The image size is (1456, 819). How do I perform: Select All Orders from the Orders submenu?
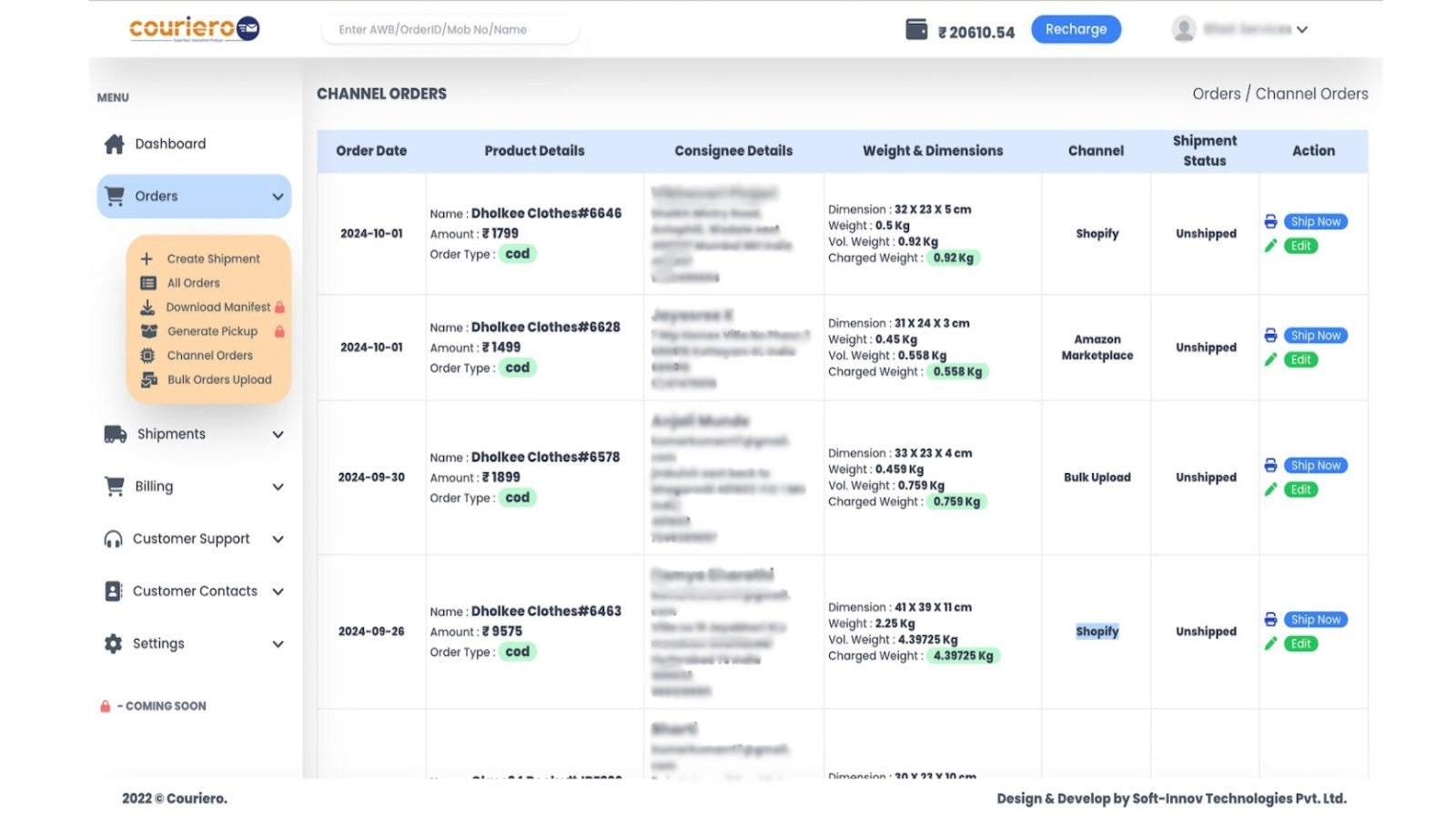191,282
